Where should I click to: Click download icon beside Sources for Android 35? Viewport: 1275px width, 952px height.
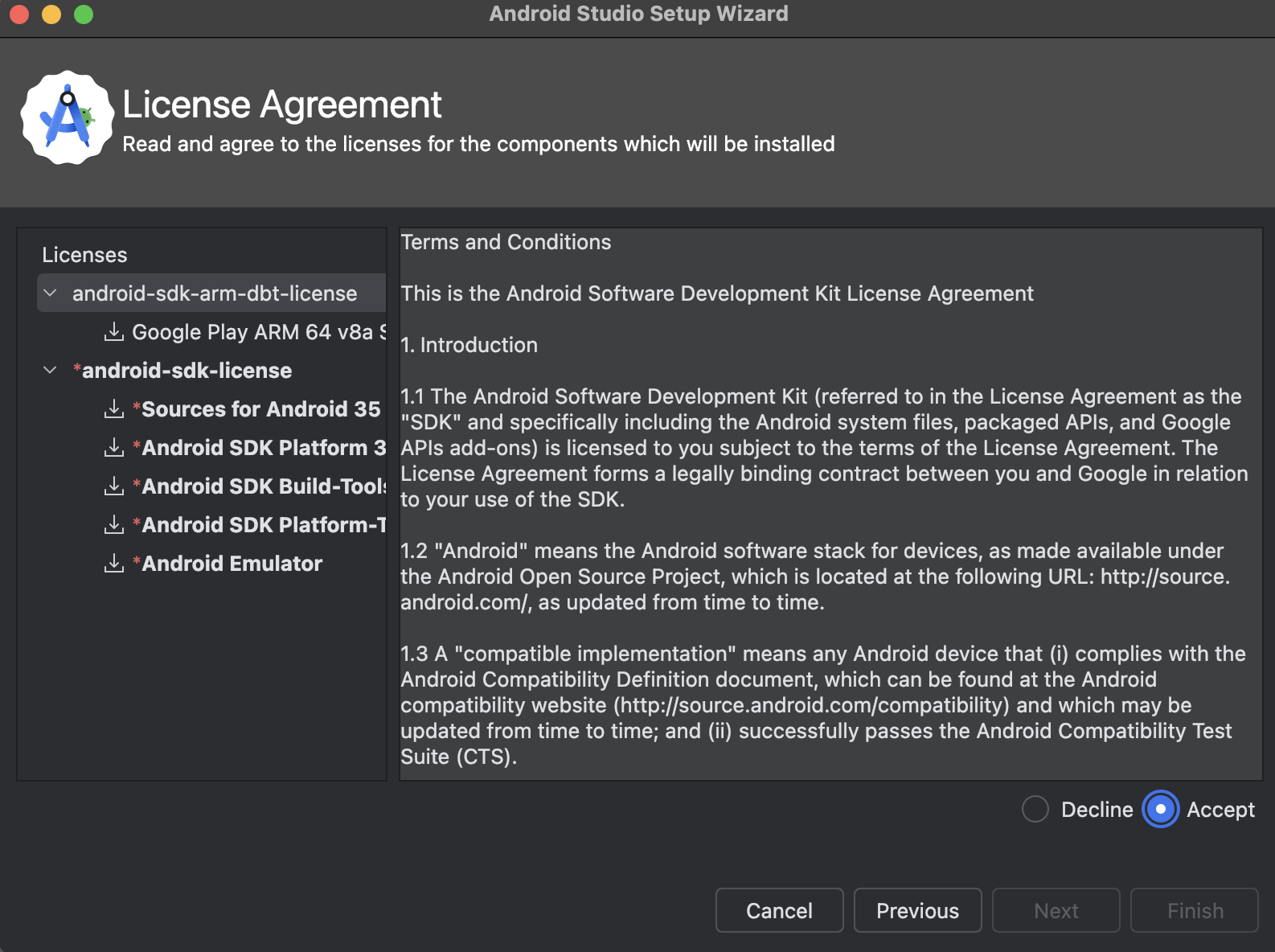[x=114, y=408]
